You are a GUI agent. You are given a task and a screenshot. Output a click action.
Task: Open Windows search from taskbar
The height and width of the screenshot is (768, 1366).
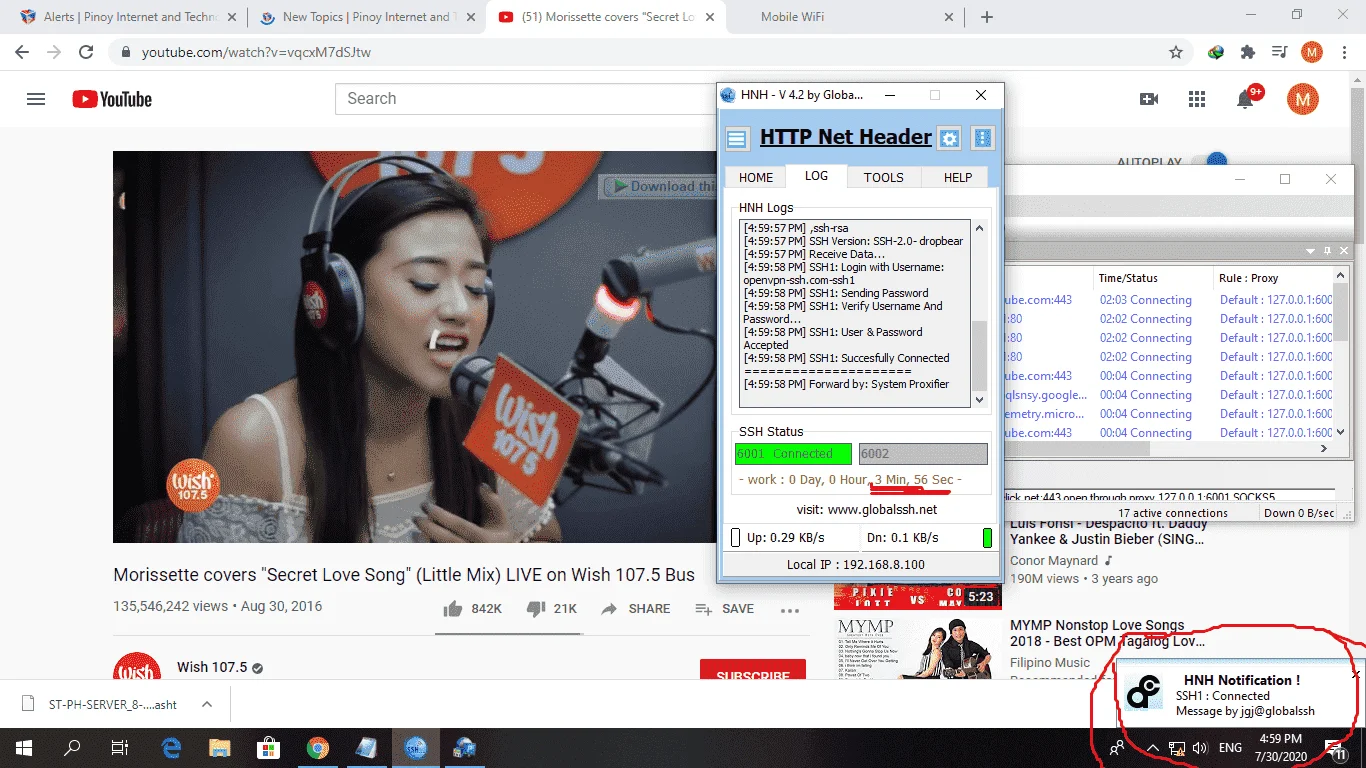(72, 748)
